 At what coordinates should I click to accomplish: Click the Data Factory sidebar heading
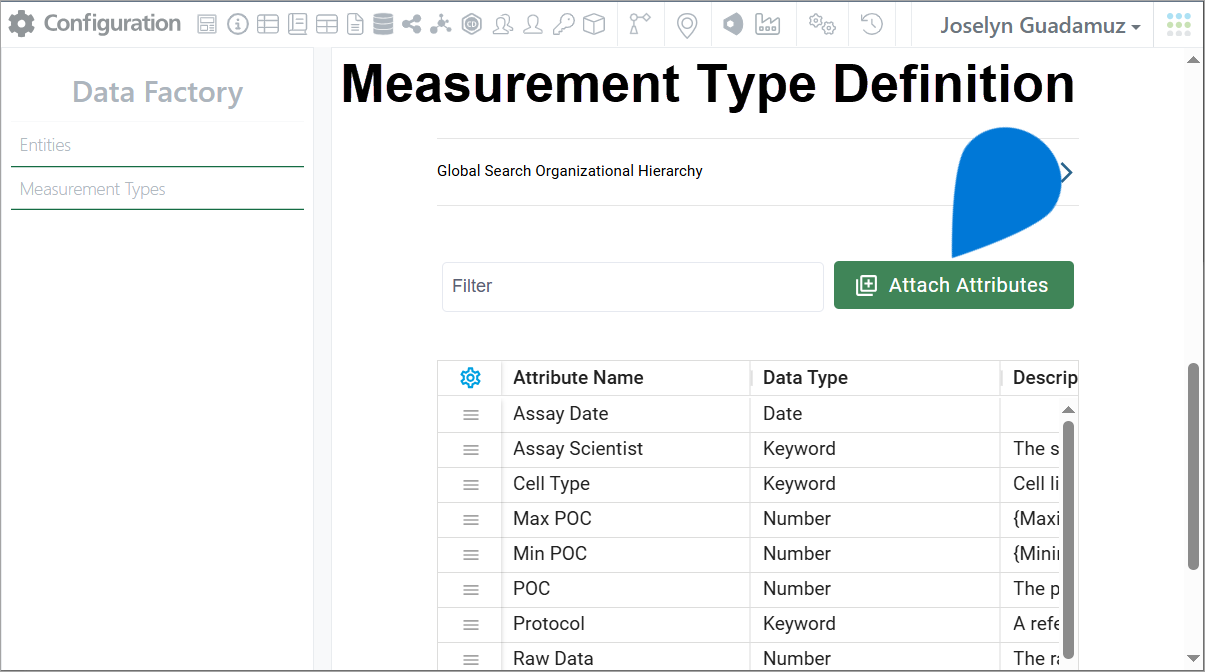pyautogui.click(x=158, y=92)
